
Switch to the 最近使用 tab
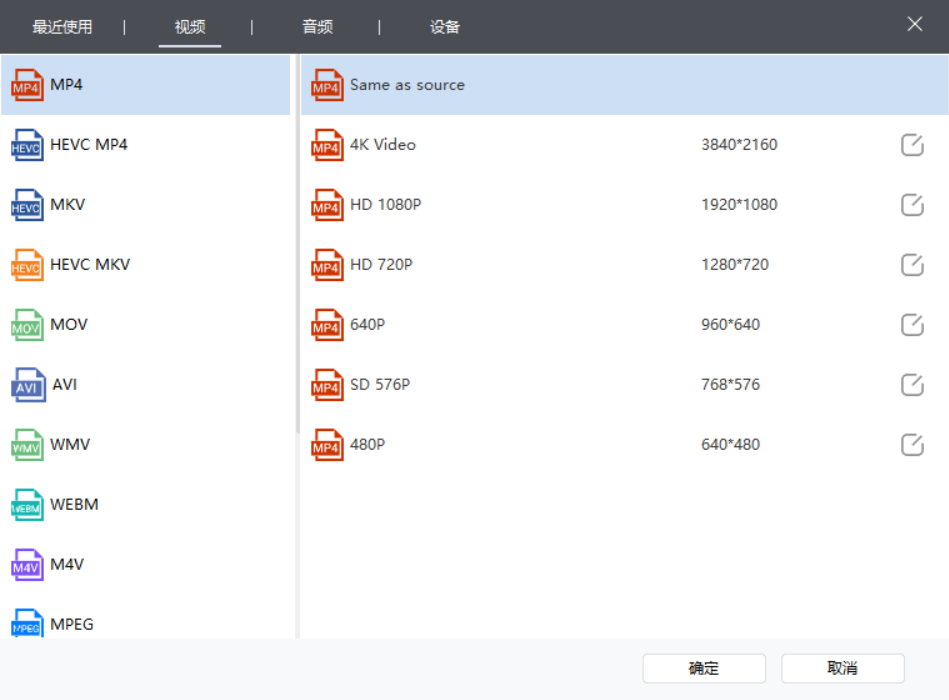pos(62,26)
